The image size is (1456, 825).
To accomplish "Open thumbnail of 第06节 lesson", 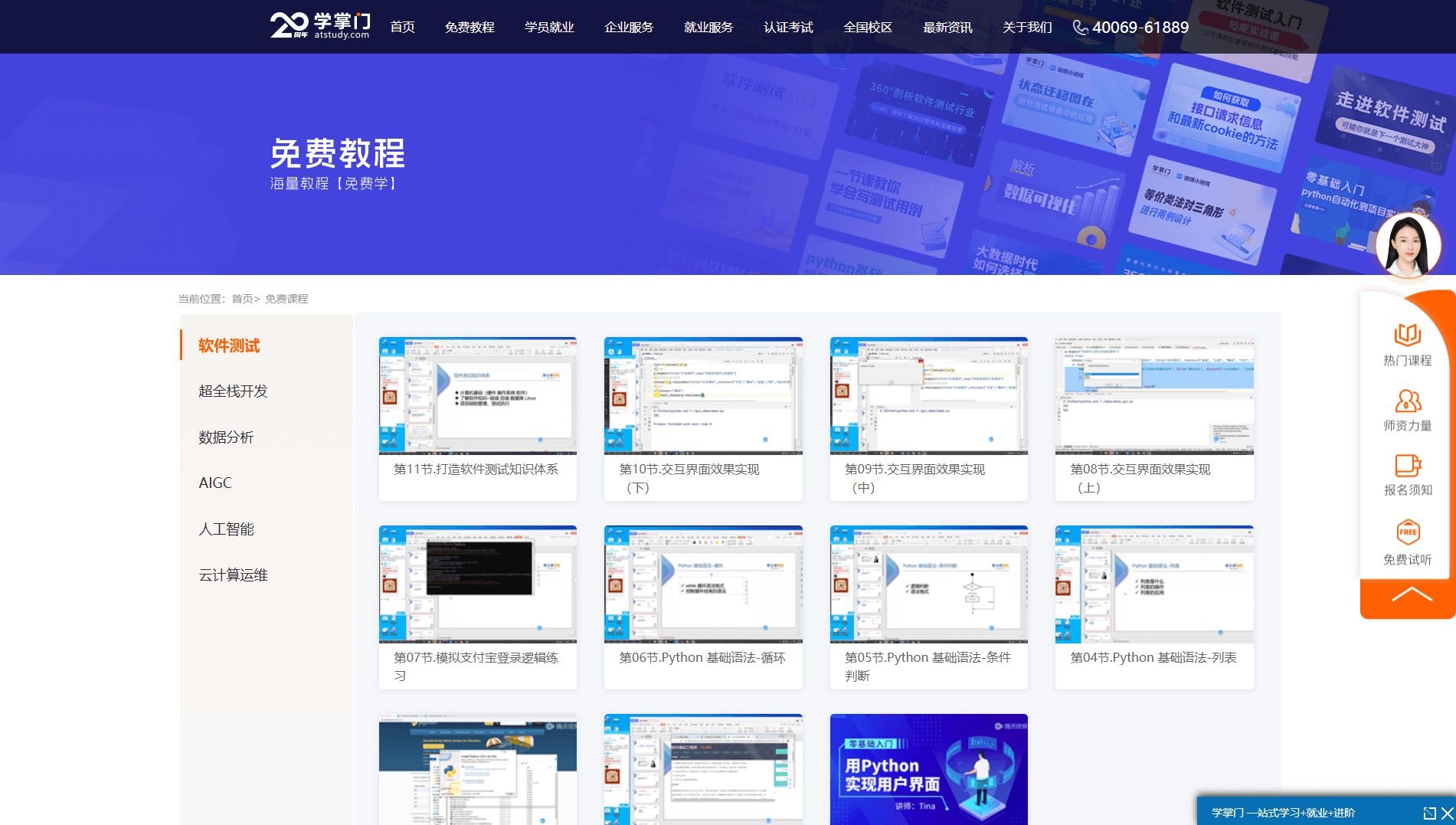I will pos(703,584).
